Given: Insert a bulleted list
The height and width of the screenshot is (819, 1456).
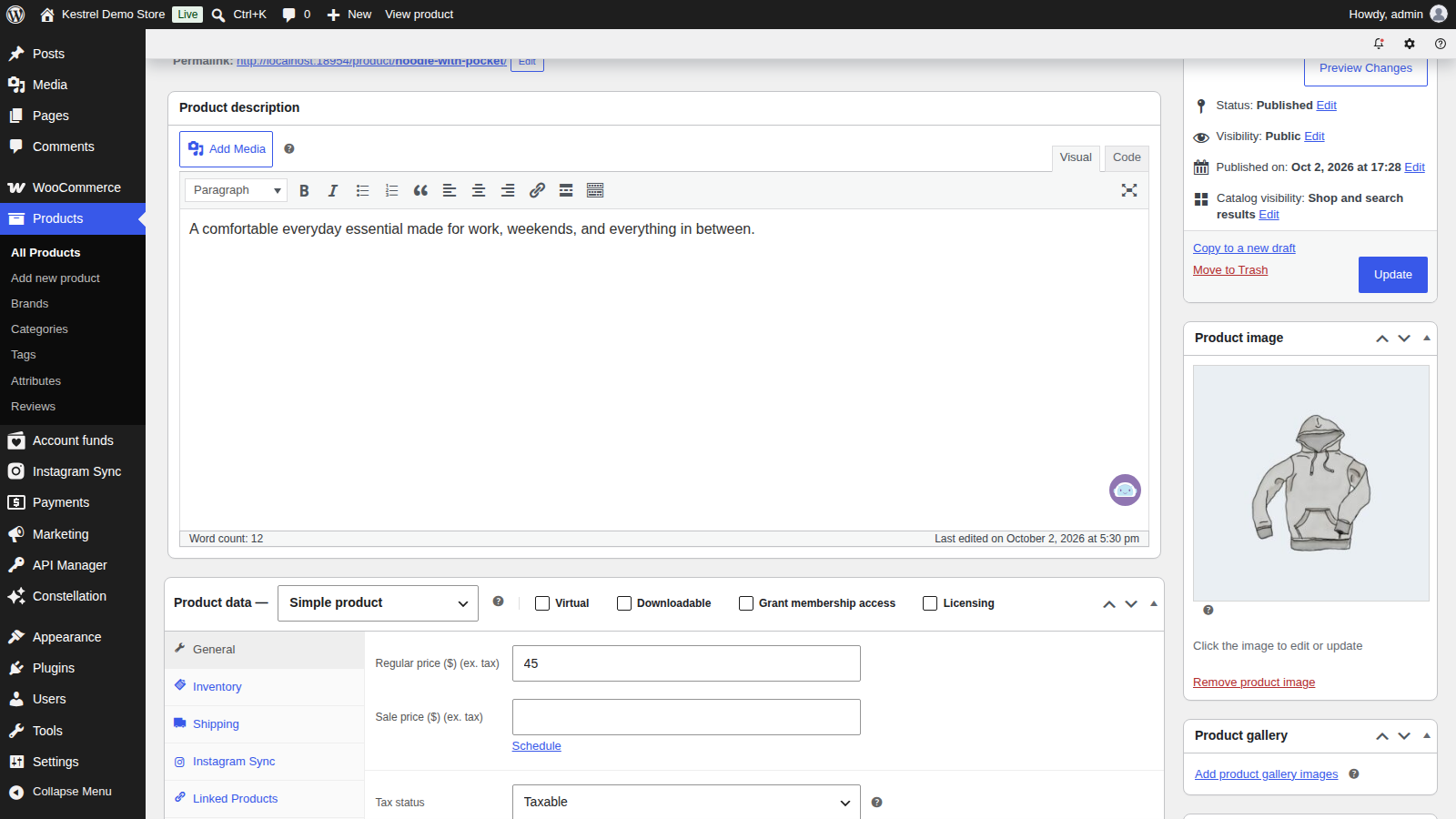Looking at the screenshot, I should click(x=362, y=190).
